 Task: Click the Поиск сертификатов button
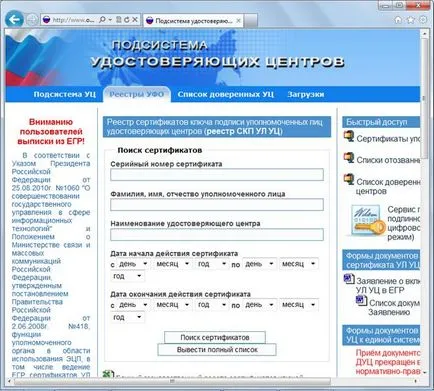tap(215, 337)
